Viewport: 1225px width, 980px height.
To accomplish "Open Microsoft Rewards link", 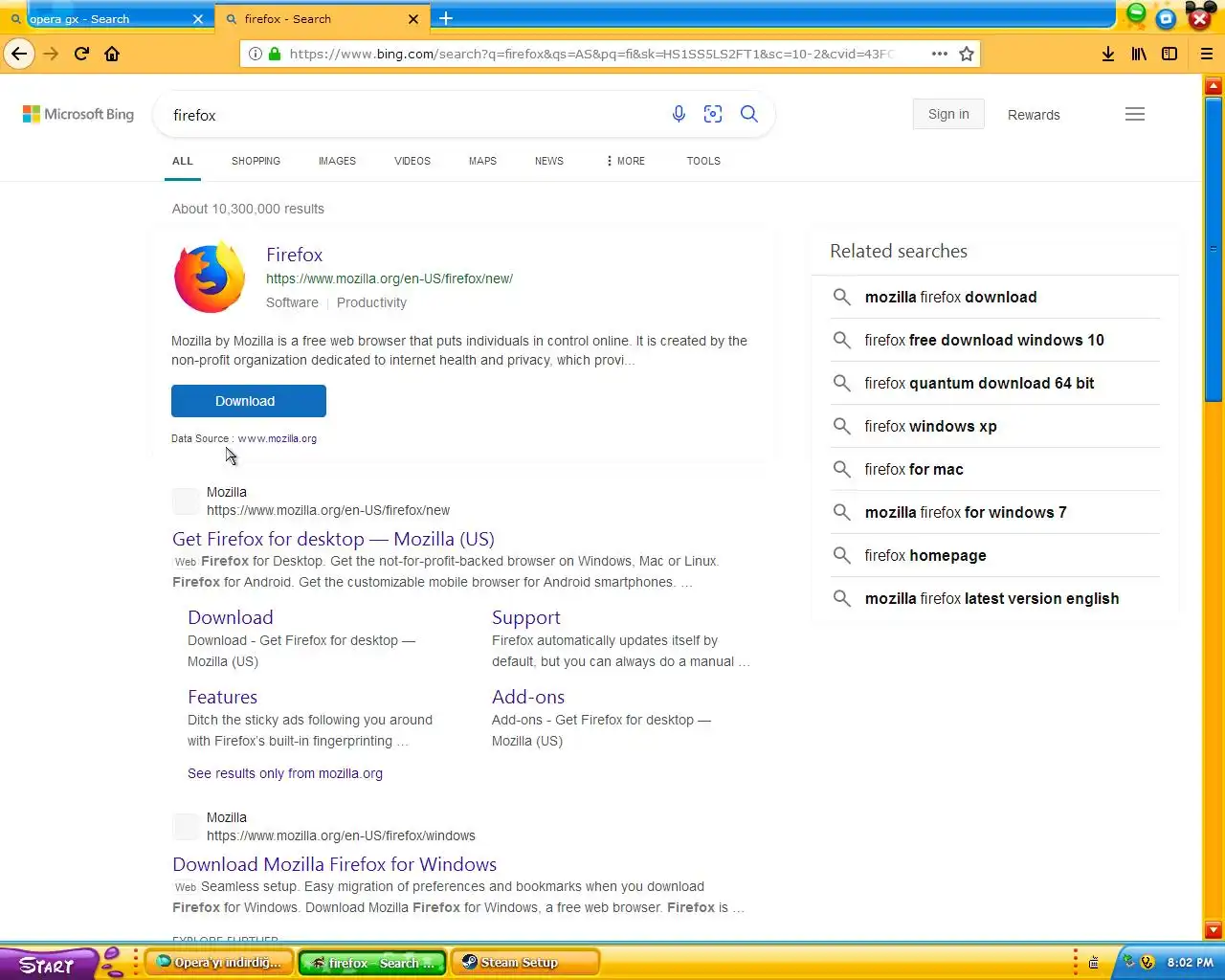I will click(1034, 115).
